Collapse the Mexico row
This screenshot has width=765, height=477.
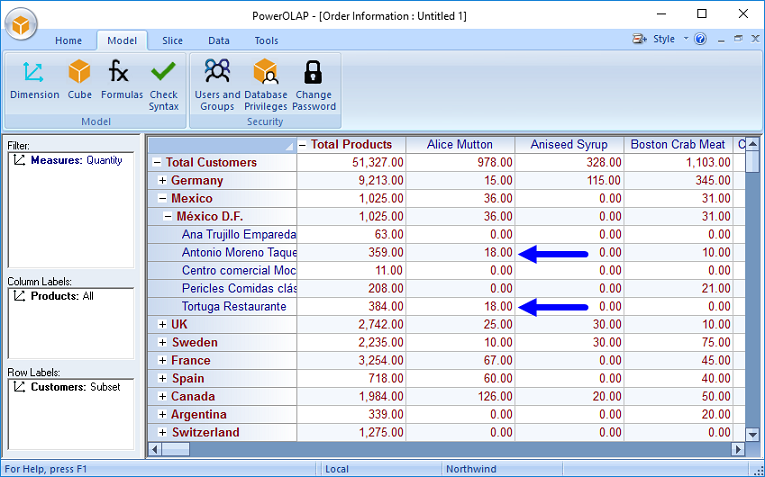click(162, 199)
